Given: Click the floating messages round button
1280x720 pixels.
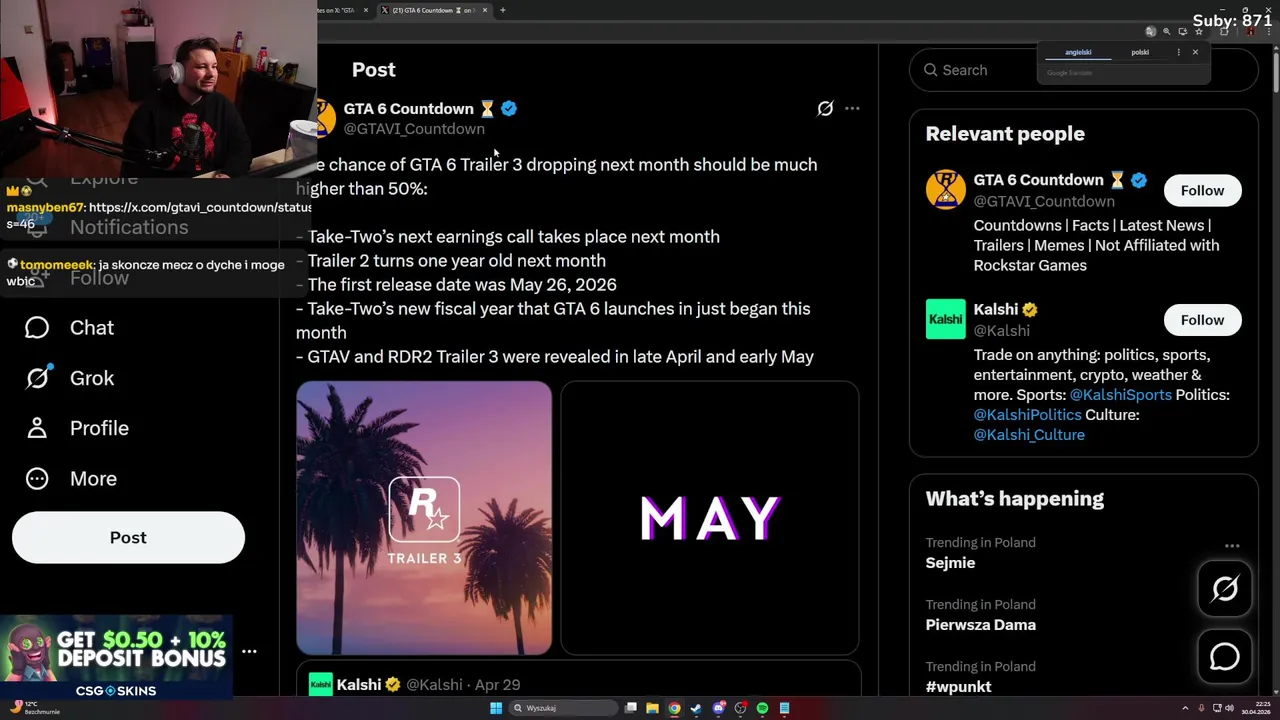Looking at the screenshot, I should click(1225, 657).
